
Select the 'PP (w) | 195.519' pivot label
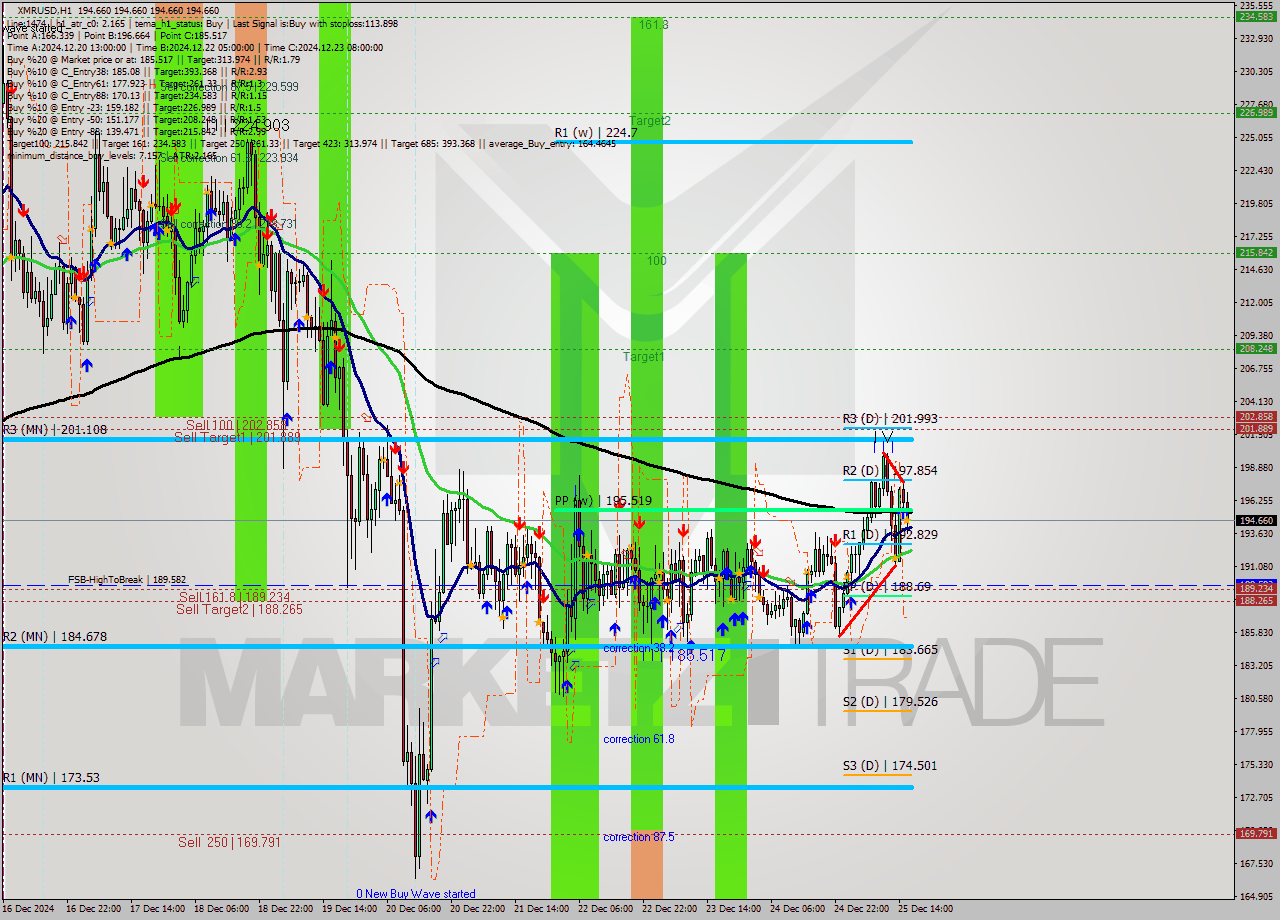(603, 501)
